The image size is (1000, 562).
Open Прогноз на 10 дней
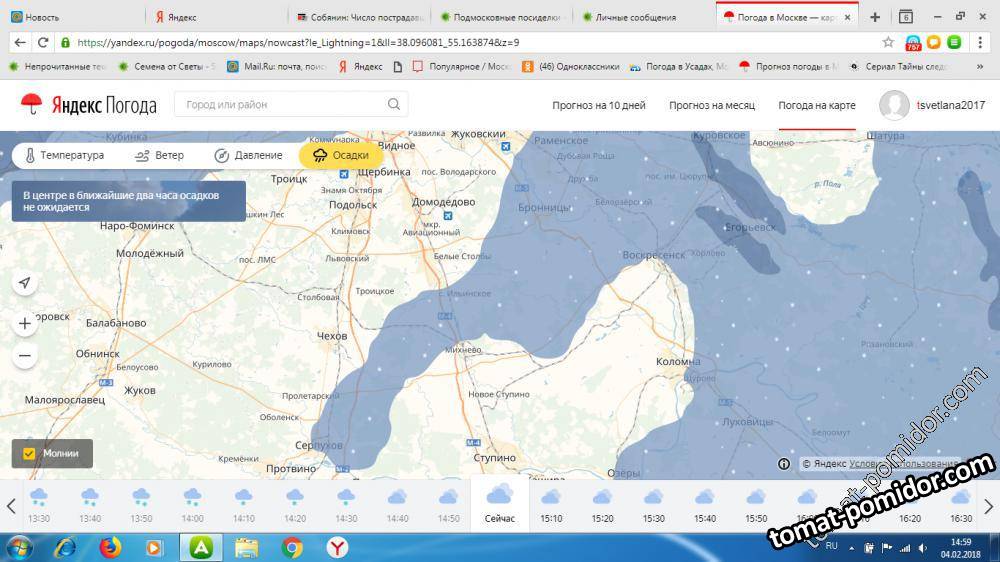[x=599, y=105]
